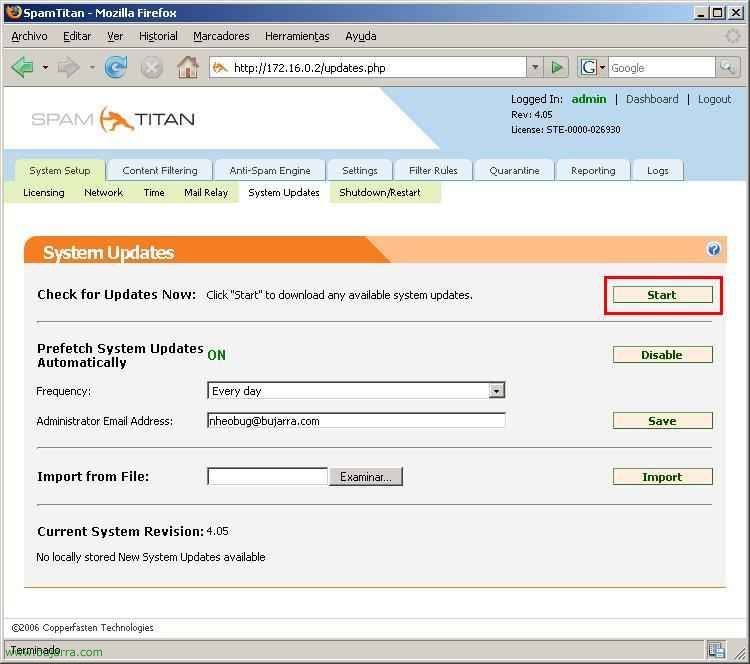Screen dimensions: 750x664
Task: Go to the Mail Relay sub-tab
Action: pos(206,192)
